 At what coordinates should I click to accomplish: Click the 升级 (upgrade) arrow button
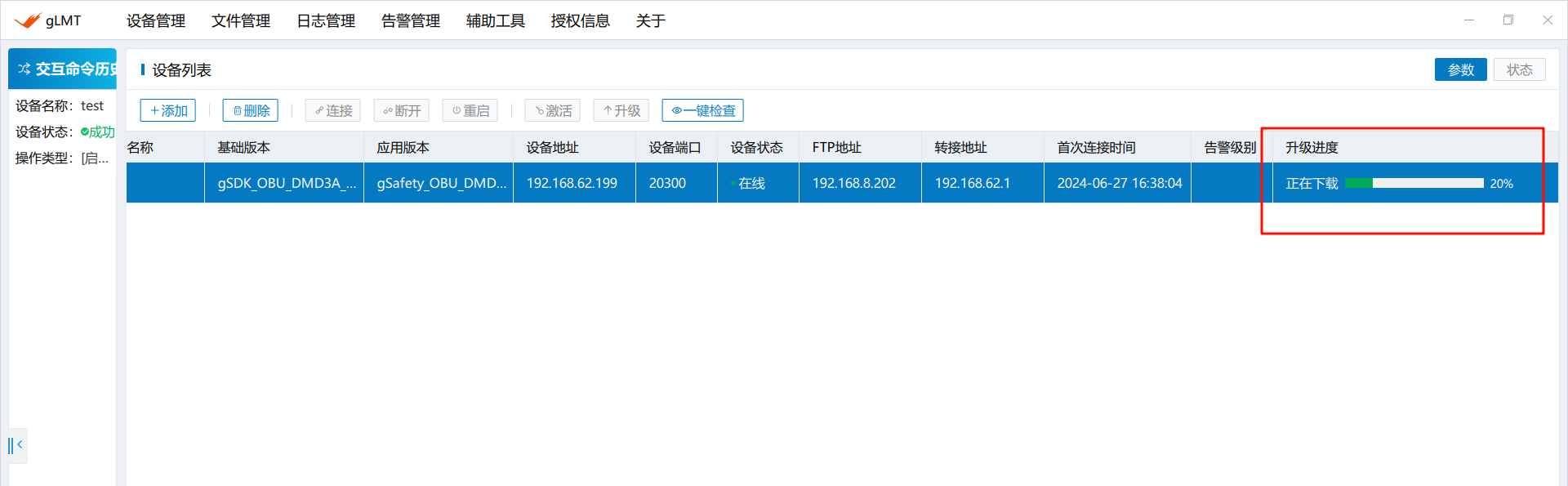[x=621, y=110]
